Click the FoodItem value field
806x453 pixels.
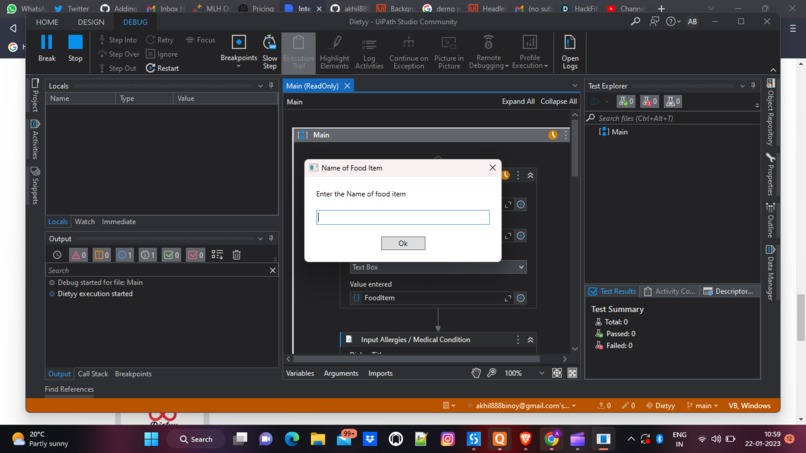point(432,298)
